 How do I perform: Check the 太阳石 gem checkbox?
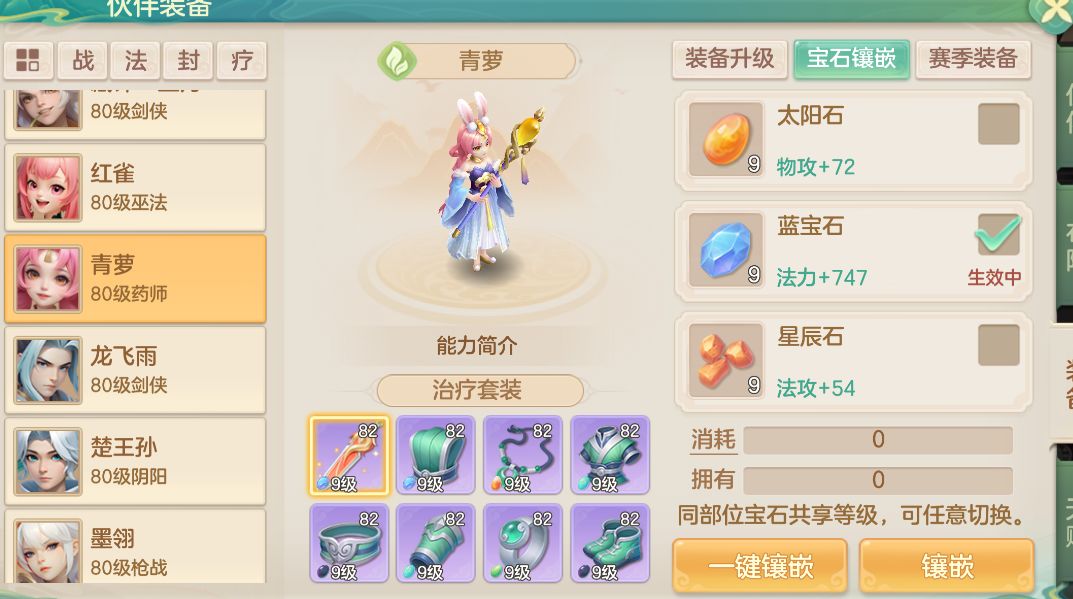998,124
